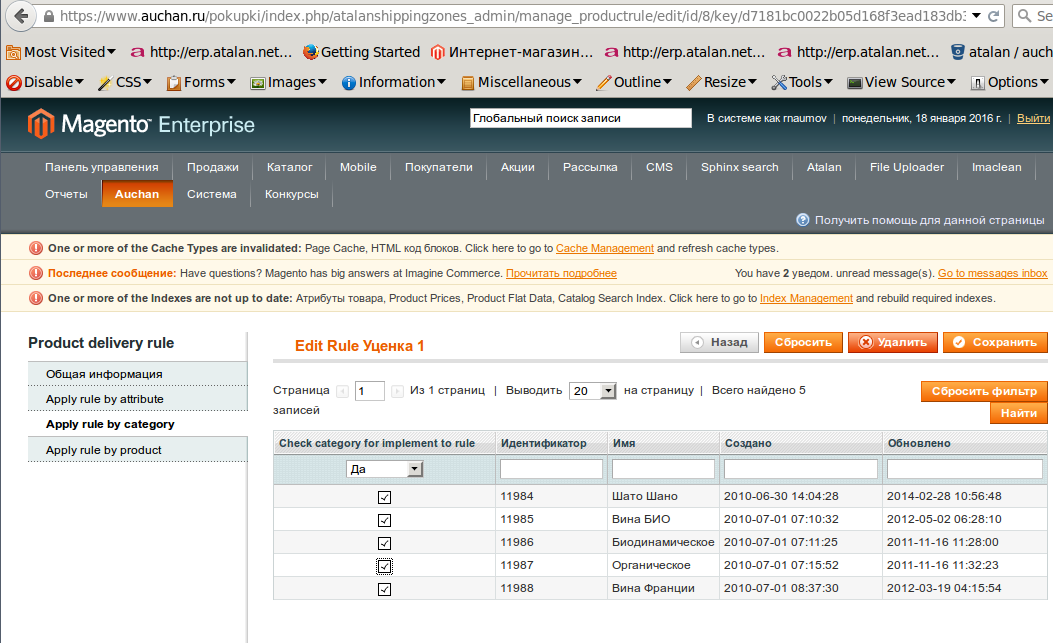Click the browser back arrow button
The width and height of the screenshot is (1053, 643).
[x=21, y=15]
